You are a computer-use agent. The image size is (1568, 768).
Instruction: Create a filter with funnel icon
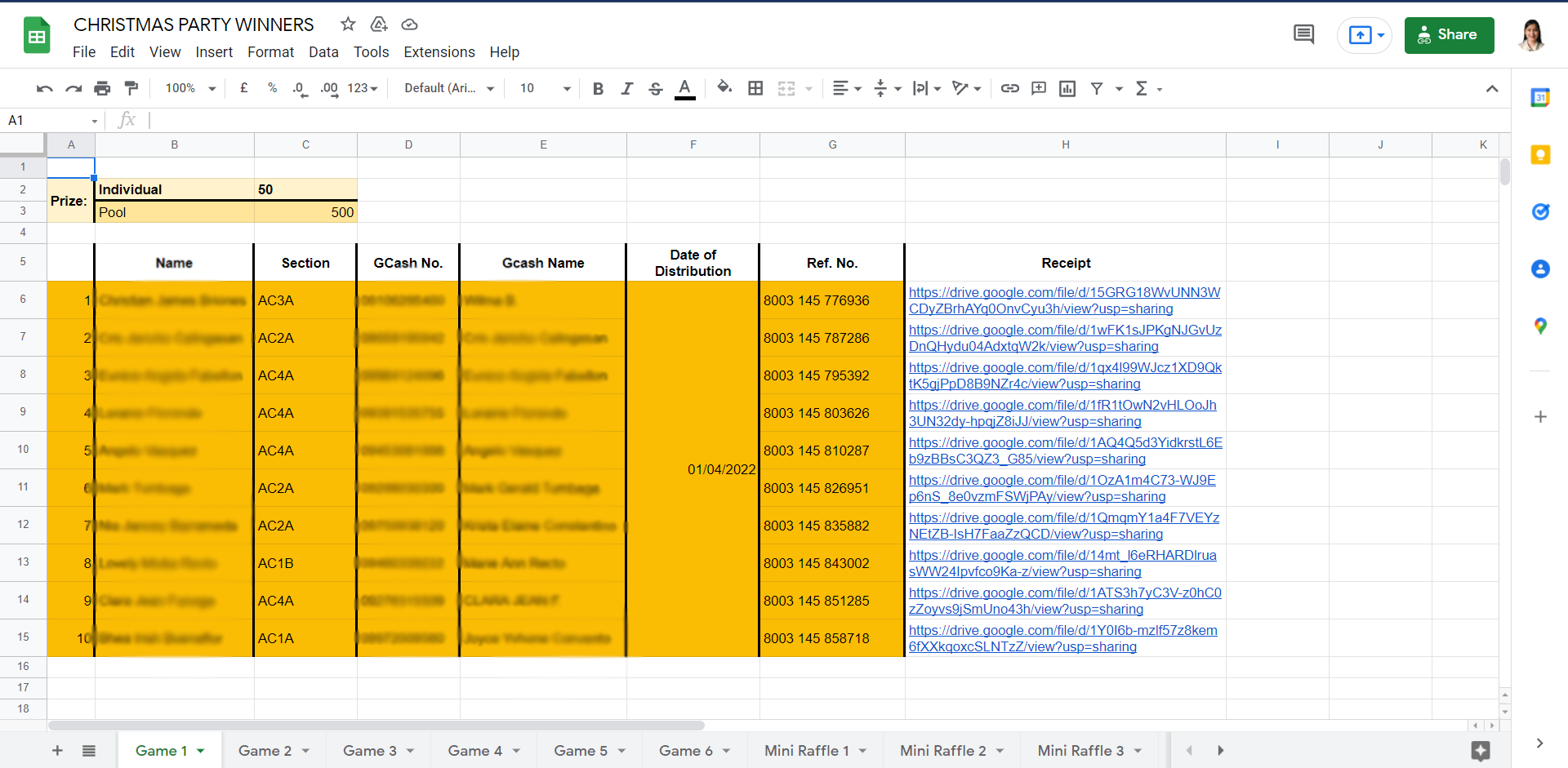click(x=1097, y=88)
